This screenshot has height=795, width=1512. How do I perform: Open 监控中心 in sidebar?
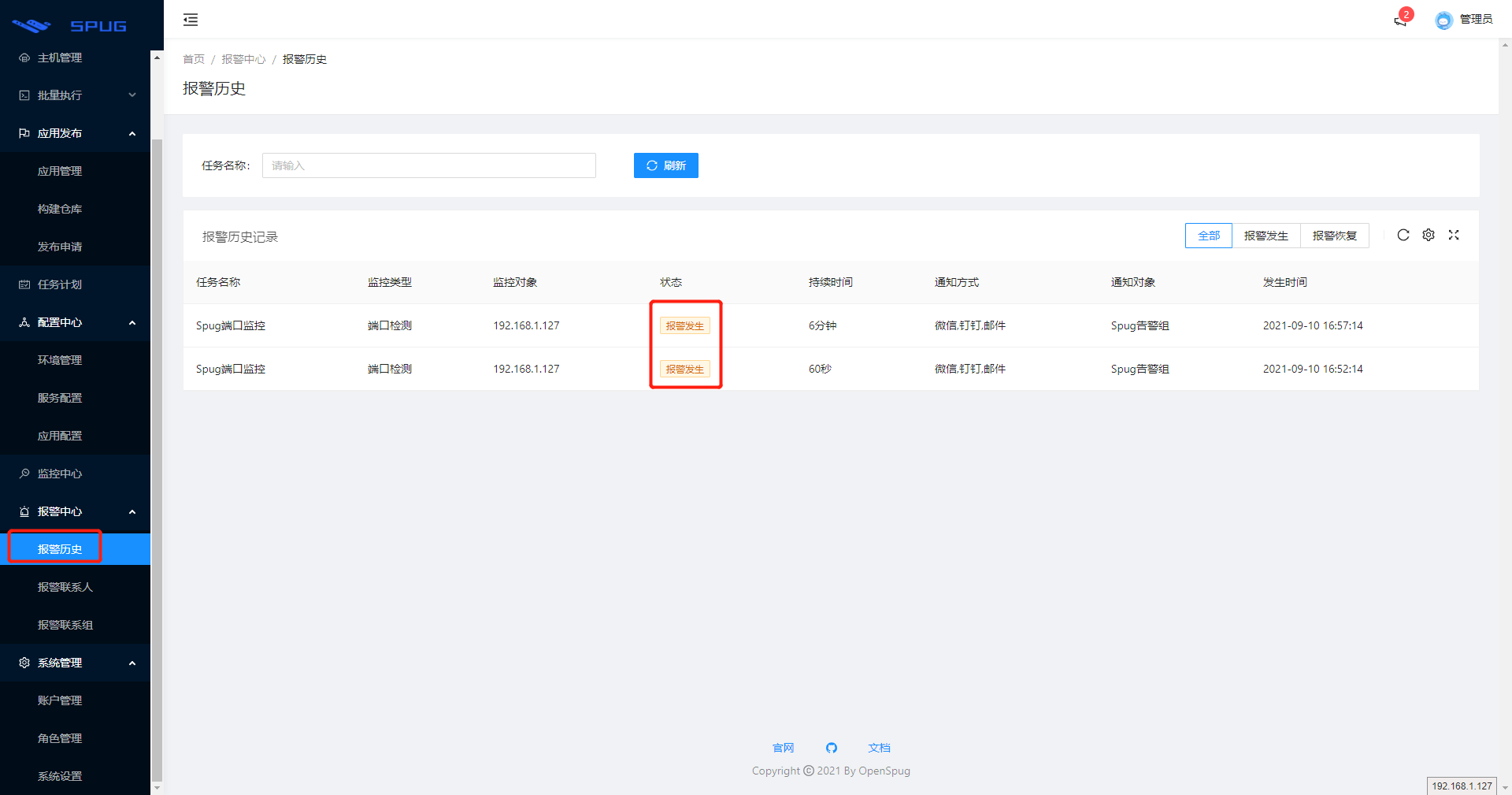point(75,474)
